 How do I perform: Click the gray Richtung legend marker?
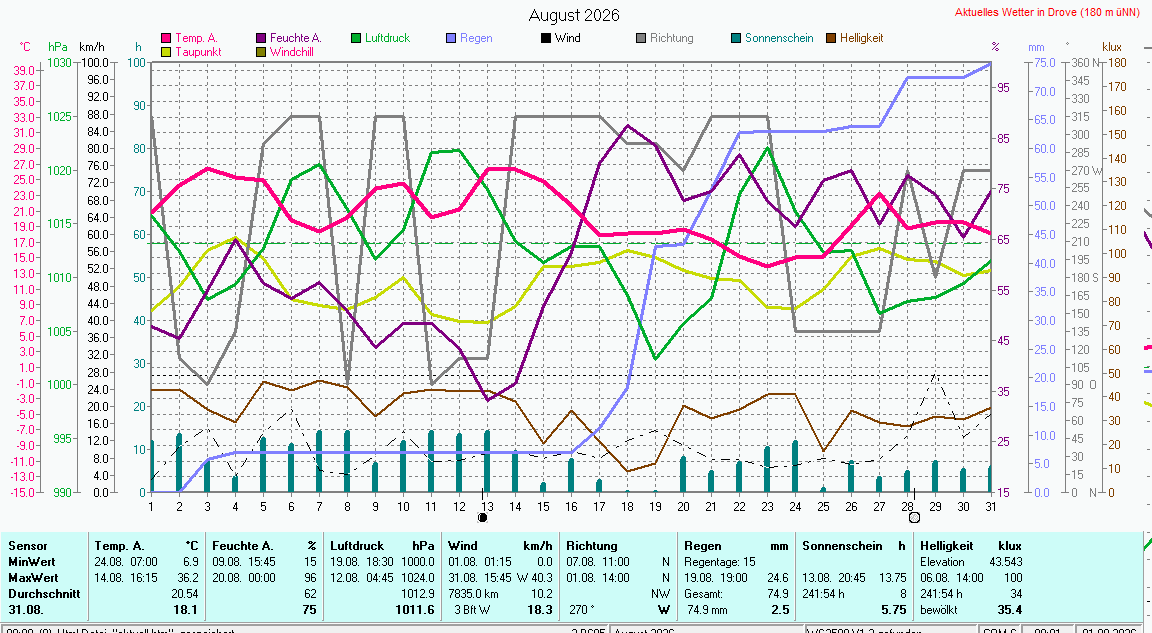pos(641,38)
